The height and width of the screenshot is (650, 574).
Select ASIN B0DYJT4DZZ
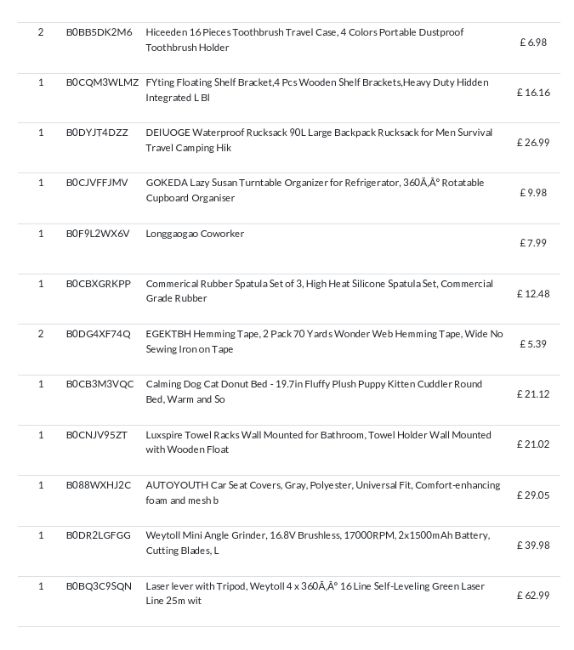pyautogui.click(x=97, y=133)
